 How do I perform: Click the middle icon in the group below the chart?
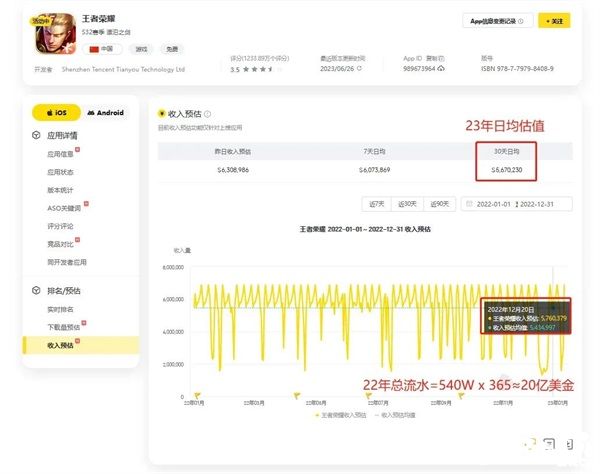pos(549,444)
